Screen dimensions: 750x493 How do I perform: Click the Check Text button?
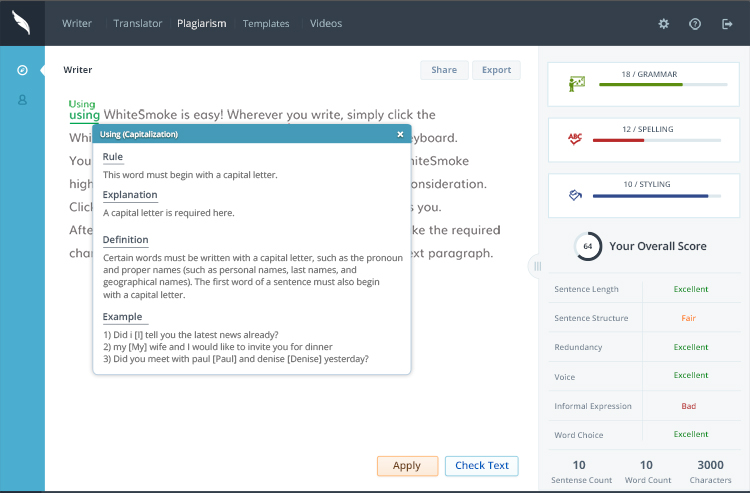(x=481, y=466)
